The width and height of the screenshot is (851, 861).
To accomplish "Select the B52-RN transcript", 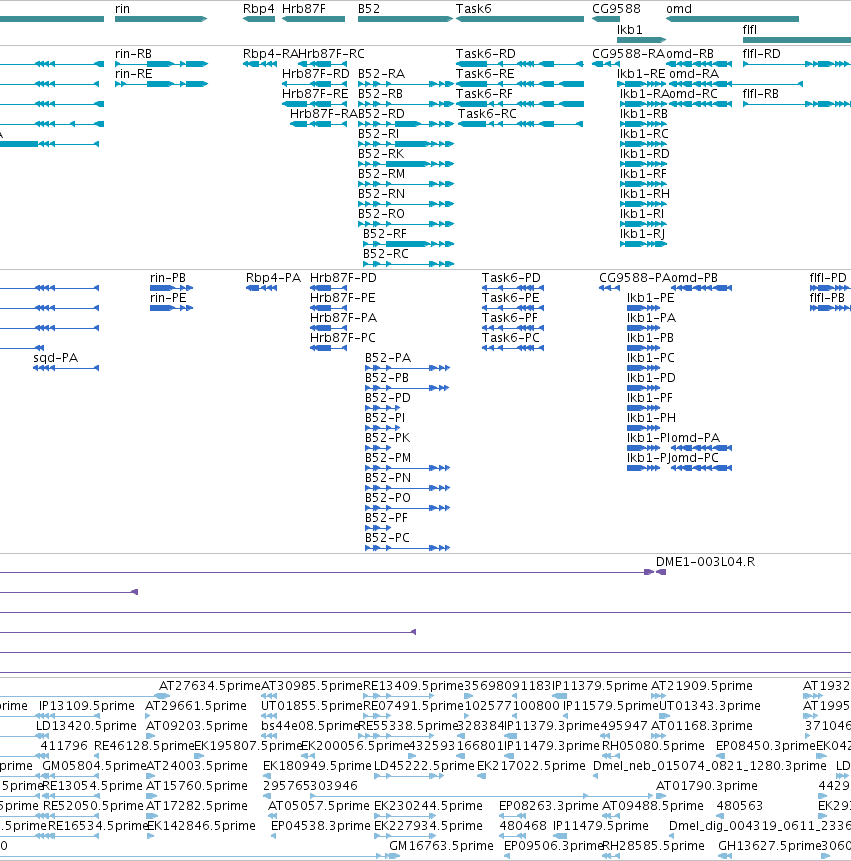I will (x=406, y=204).
